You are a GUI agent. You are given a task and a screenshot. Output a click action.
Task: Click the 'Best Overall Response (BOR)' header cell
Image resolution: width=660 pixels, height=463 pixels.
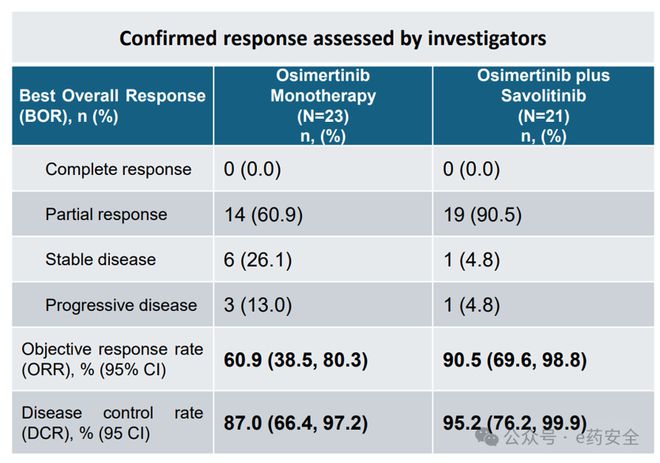pyautogui.click(x=112, y=106)
